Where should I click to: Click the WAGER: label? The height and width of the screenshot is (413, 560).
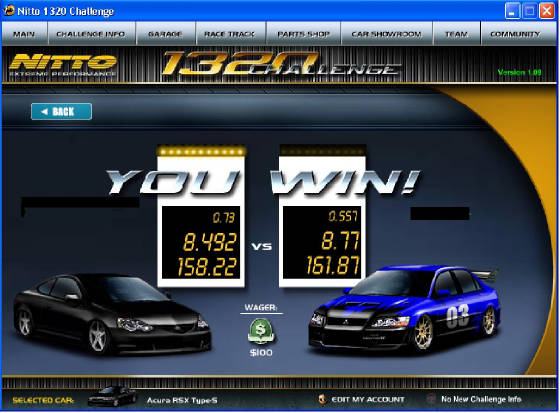tap(261, 308)
